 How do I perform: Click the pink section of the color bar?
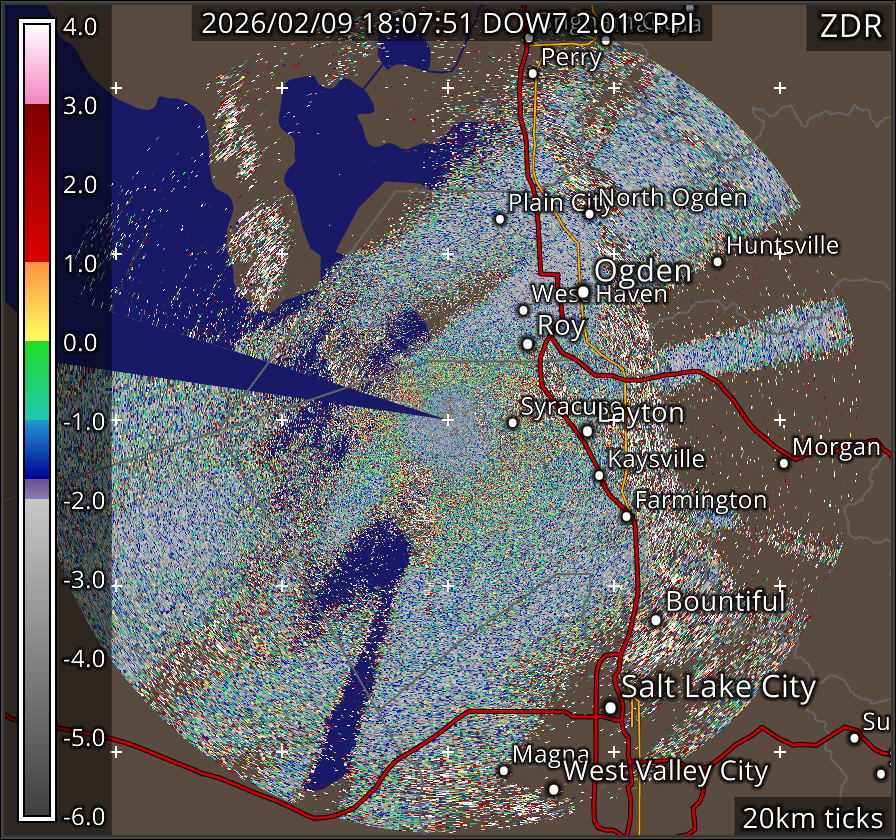tap(36, 89)
